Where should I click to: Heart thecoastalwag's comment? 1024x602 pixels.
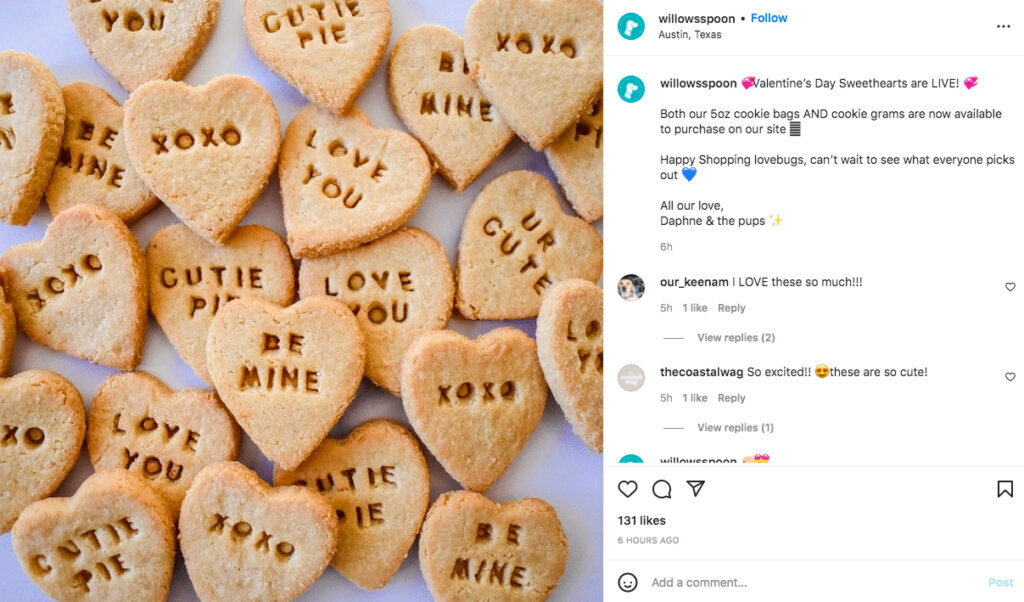1010,377
